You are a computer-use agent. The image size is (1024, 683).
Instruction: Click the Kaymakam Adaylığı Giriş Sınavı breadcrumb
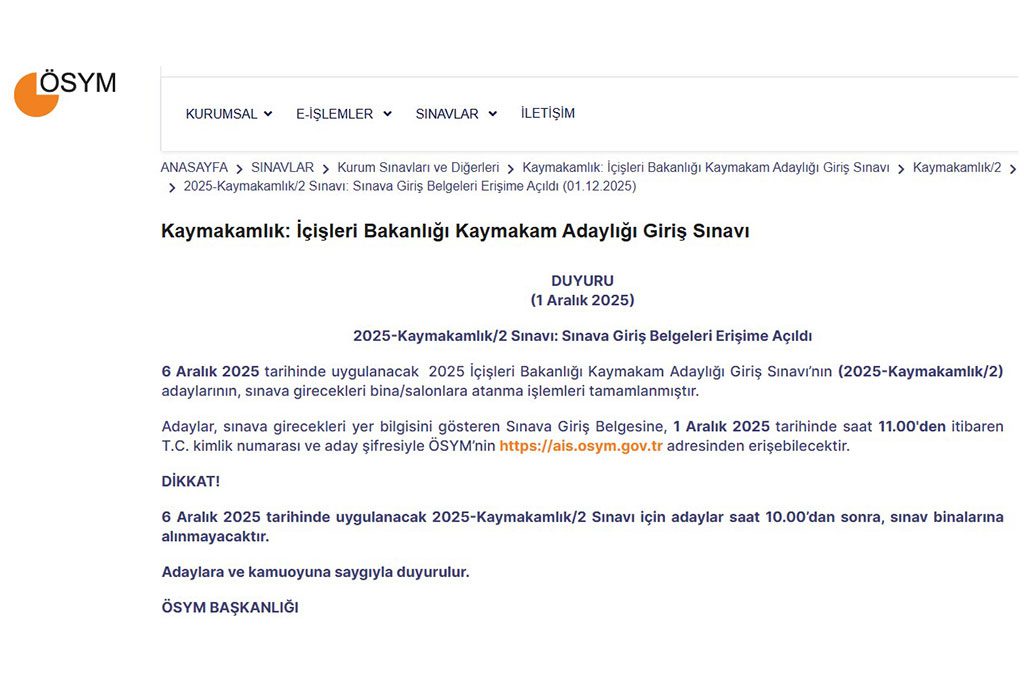point(705,168)
